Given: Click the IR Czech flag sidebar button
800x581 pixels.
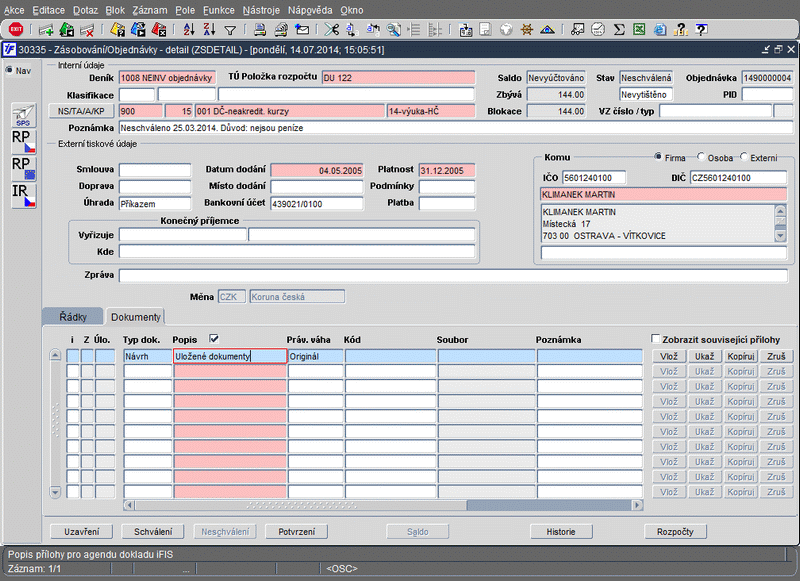Looking at the screenshot, I should [23, 195].
